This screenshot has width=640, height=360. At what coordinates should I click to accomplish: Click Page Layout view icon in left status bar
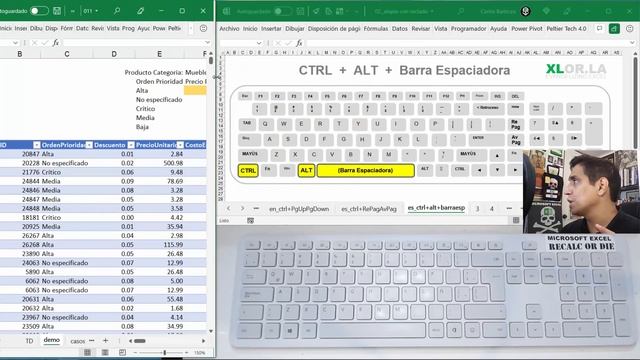105,352
